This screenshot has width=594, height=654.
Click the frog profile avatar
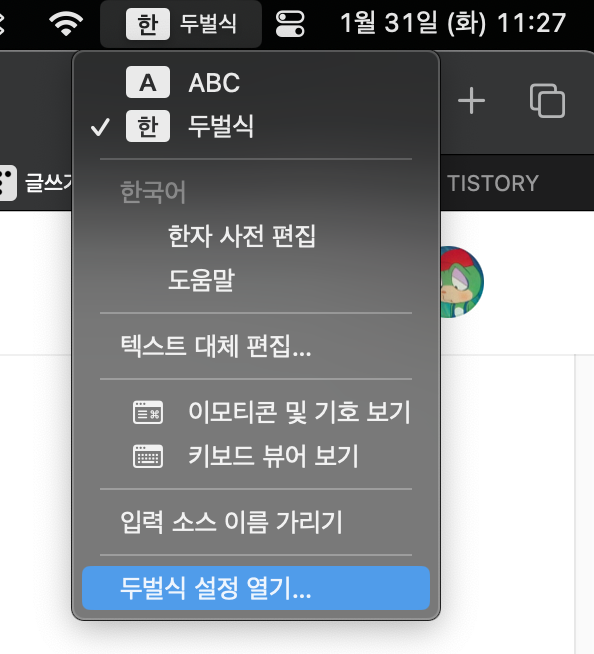pos(462,282)
